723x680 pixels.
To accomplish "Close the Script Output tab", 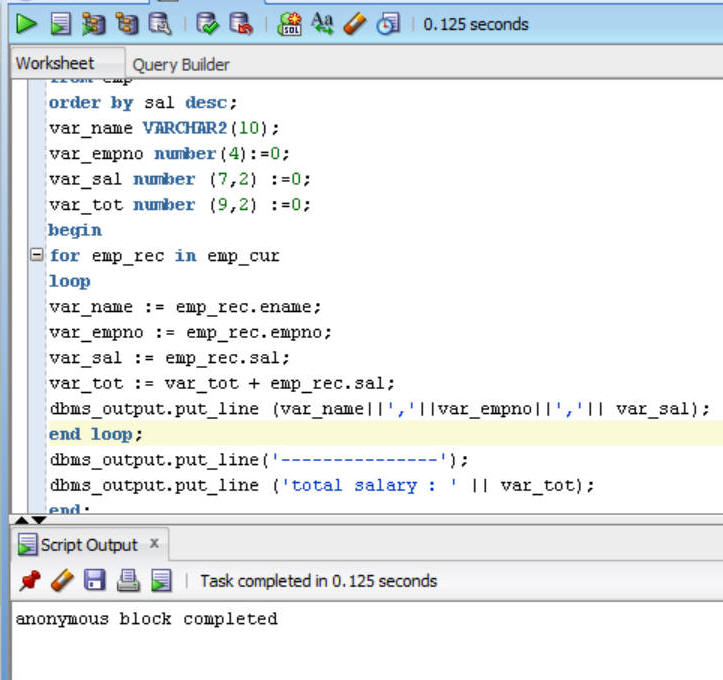I will [x=154, y=544].
